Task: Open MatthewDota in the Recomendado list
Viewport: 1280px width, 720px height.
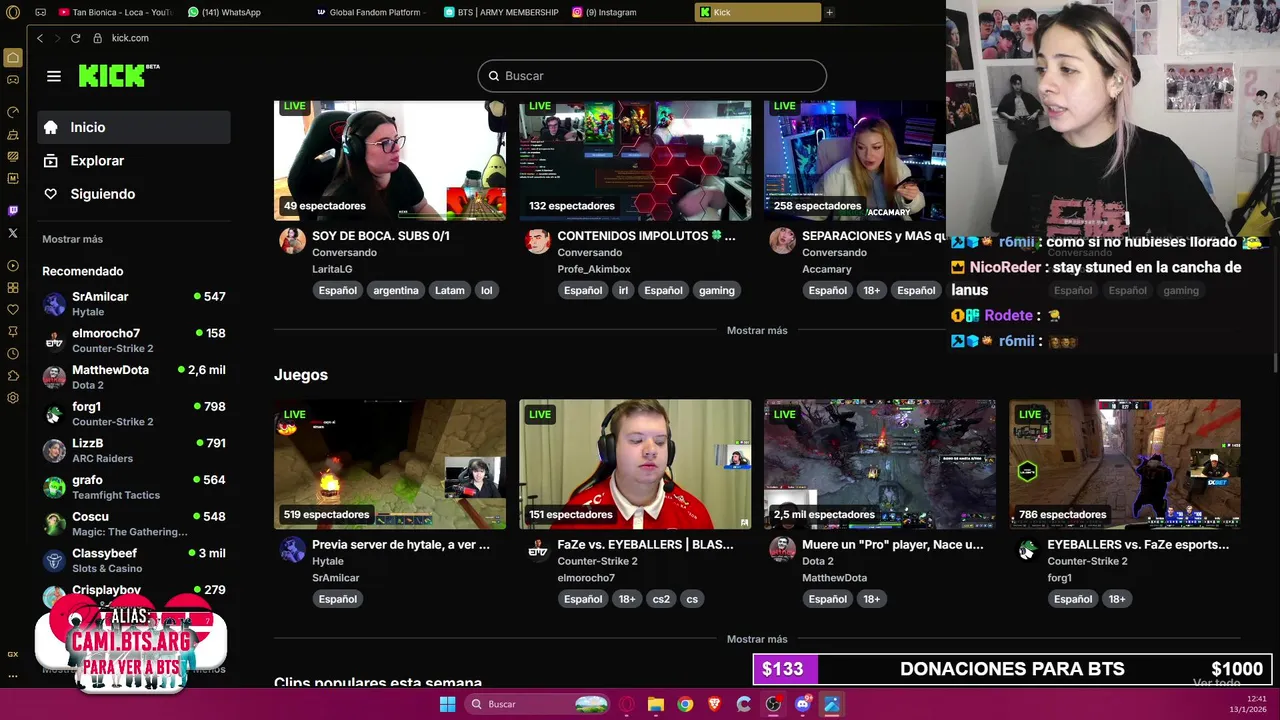Action: (x=134, y=377)
